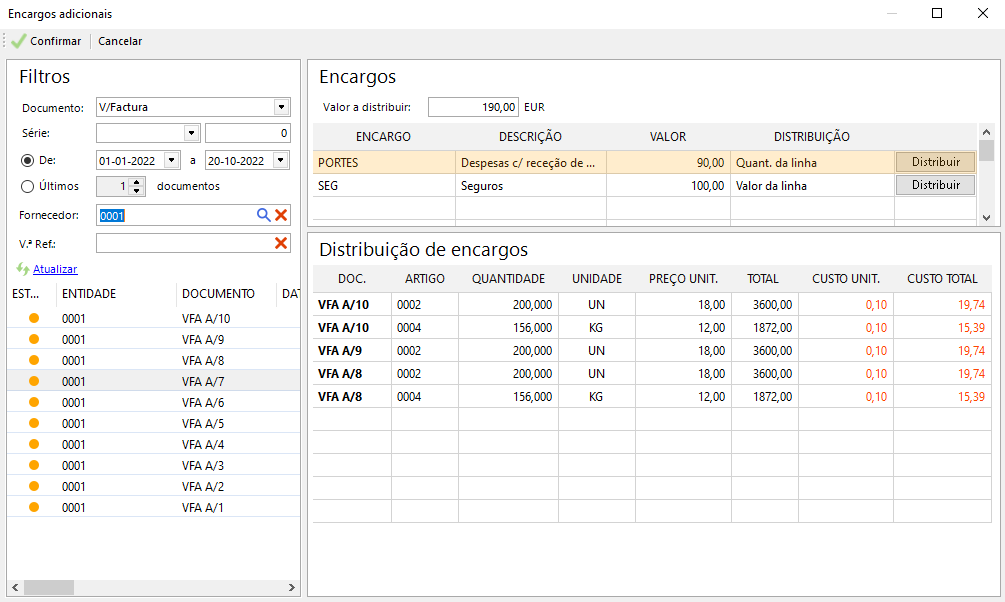Open the end date 20-10-2022 picker
1005x602 pixels.
(279, 160)
